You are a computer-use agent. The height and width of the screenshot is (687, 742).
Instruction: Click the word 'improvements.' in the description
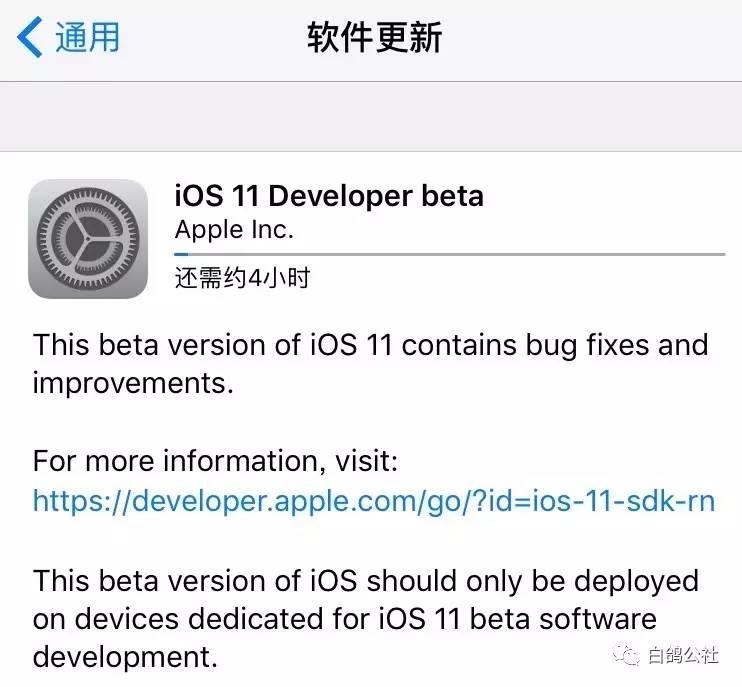133,384
